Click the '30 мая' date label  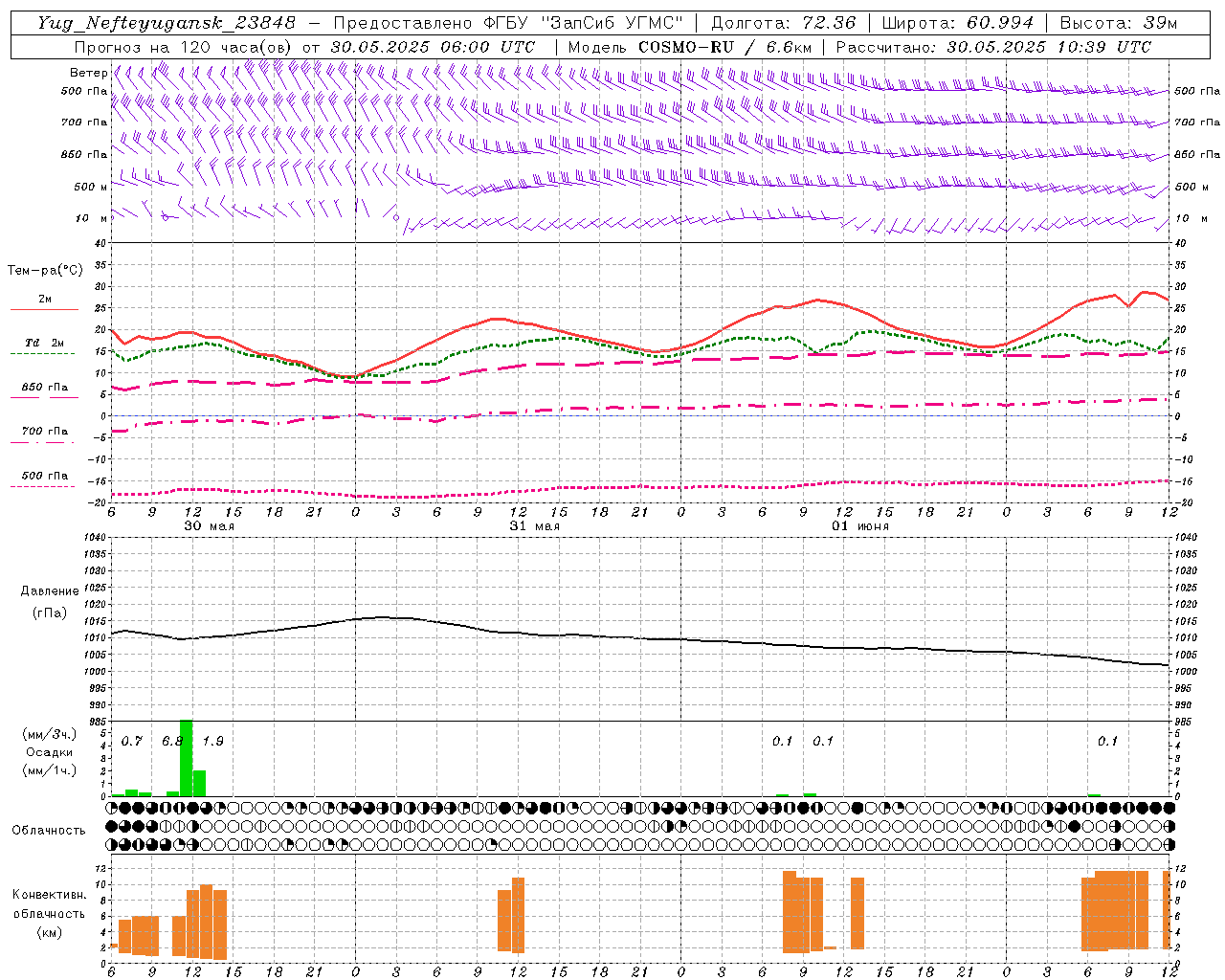[x=209, y=526]
